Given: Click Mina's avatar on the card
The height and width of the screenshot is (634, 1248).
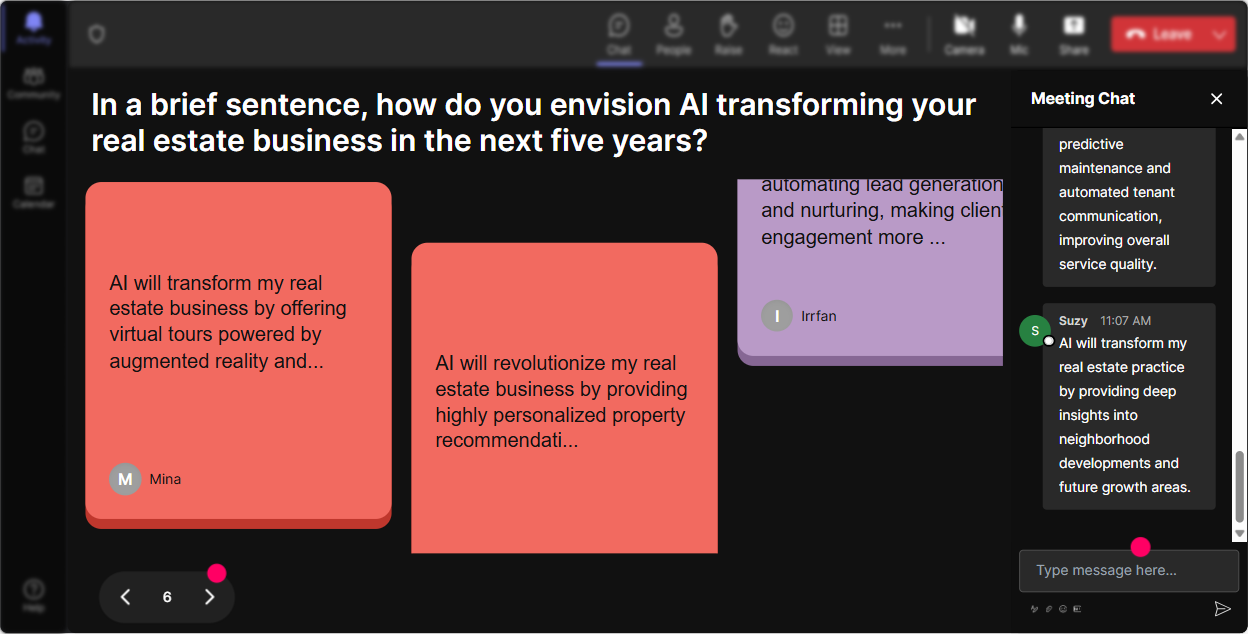Looking at the screenshot, I should 125,479.
